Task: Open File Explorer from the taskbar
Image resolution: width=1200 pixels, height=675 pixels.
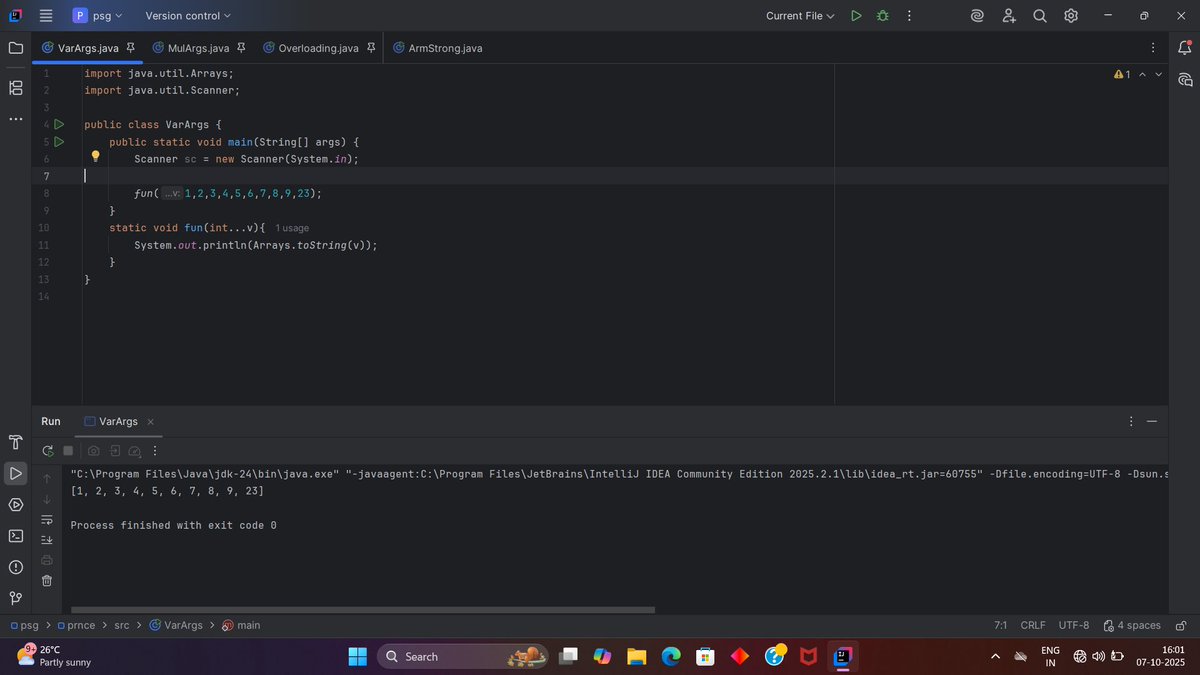Action: pos(636,656)
